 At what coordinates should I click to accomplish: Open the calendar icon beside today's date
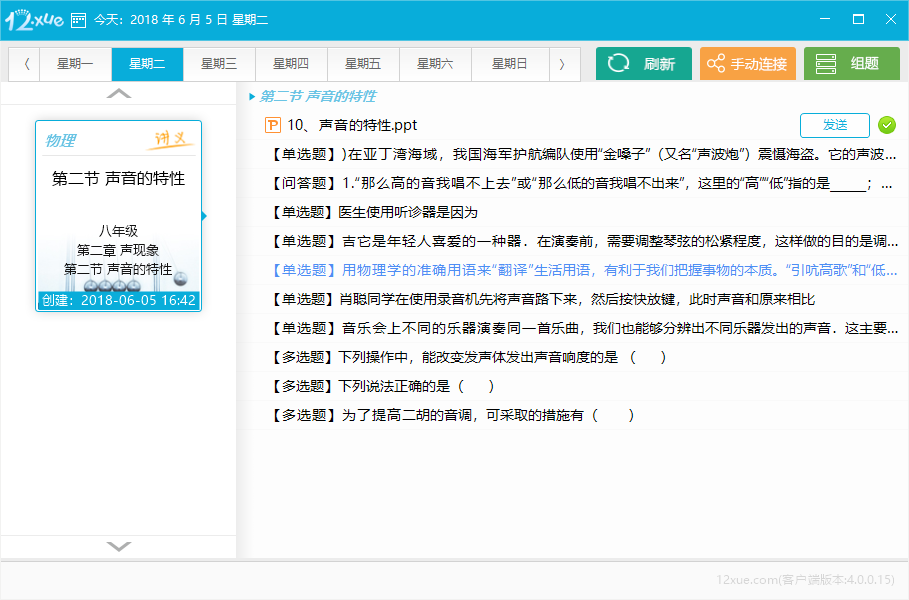pyautogui.click(x=78, y=19)
